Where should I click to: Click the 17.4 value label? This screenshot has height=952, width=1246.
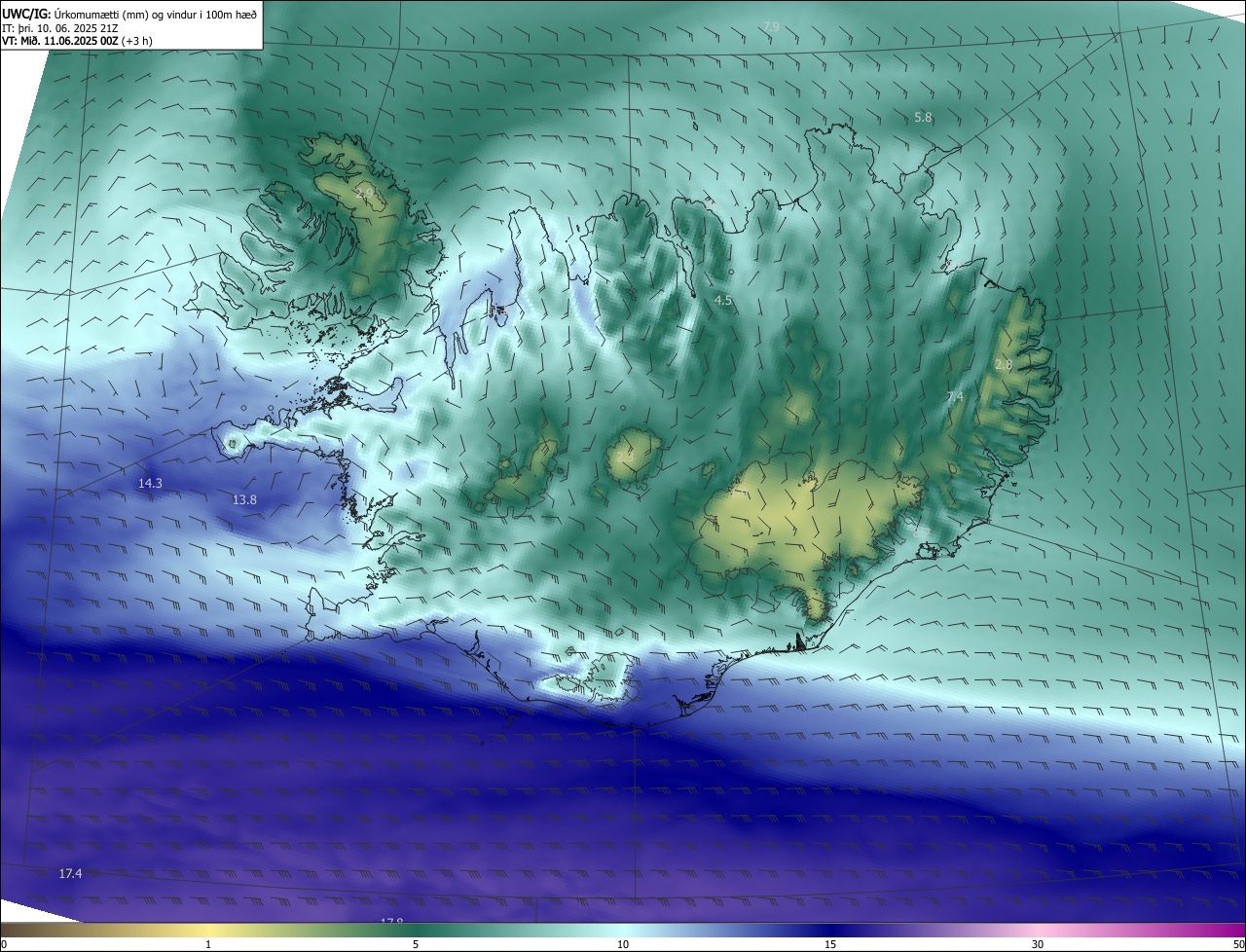(70, 873)
